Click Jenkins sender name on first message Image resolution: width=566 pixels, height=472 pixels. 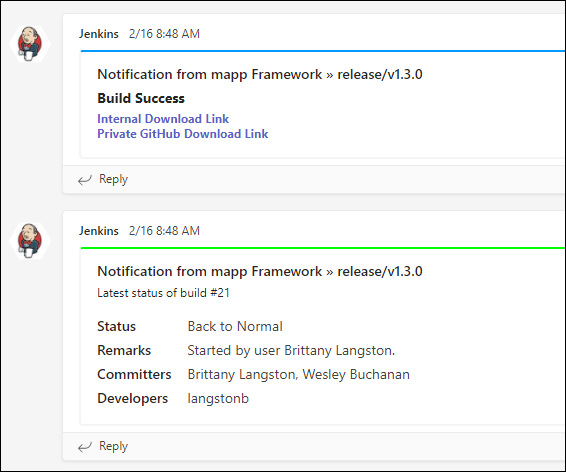[99, 34]
